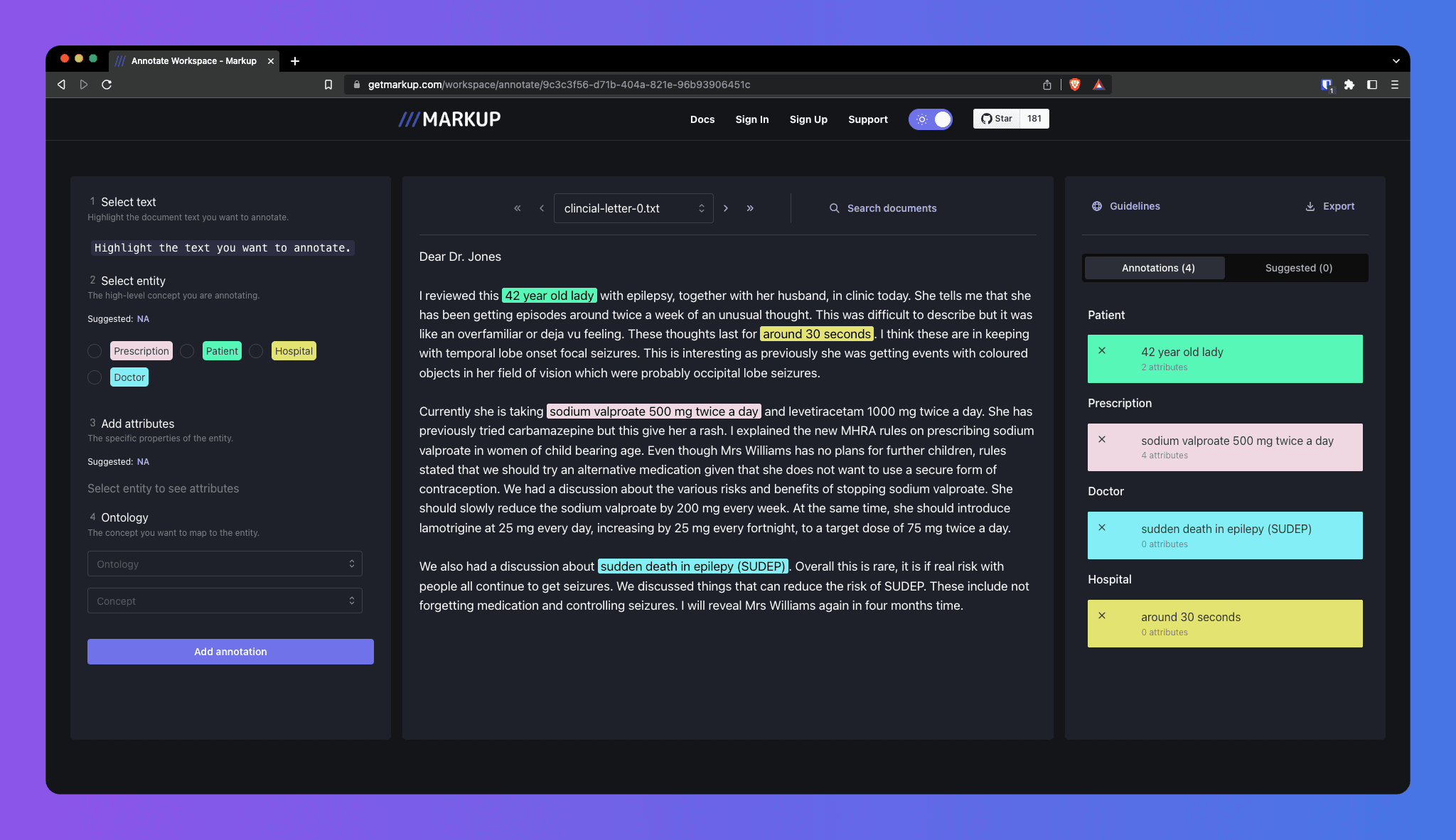This screenshot has width=1456, height=840.
Task: Expand the Ontology dropdown
Action: point(225,564)
